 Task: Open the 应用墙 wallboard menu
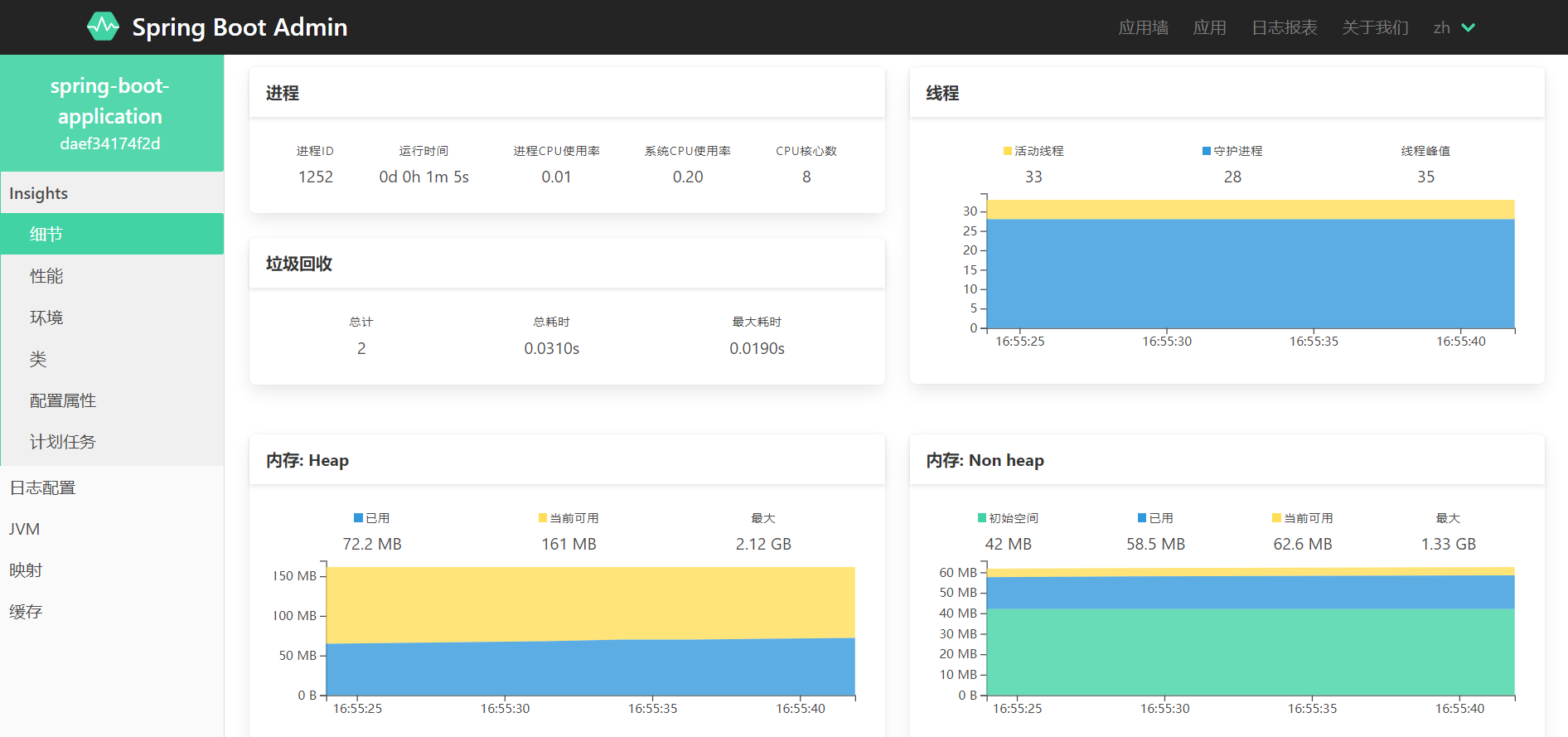click(x=1143, y=27)
